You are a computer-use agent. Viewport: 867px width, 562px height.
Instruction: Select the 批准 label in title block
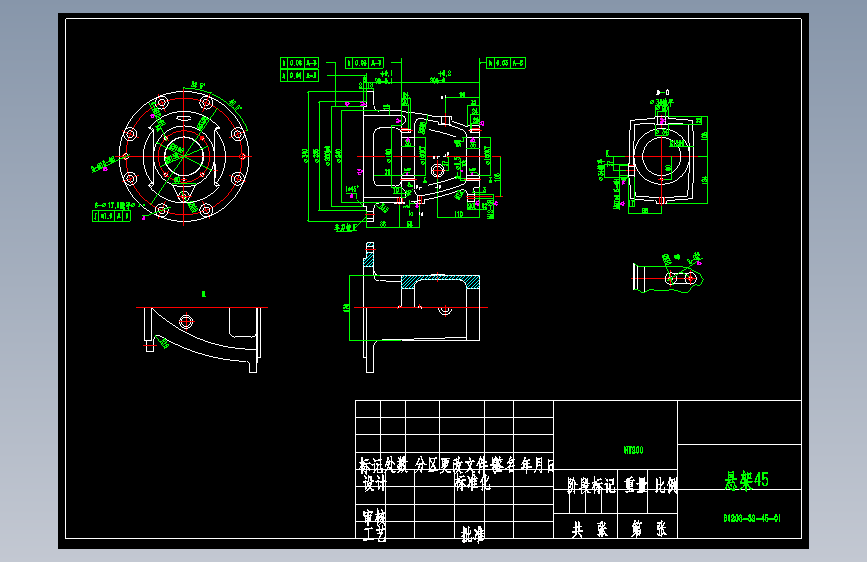pyautogui.click(x=473, y=534)
